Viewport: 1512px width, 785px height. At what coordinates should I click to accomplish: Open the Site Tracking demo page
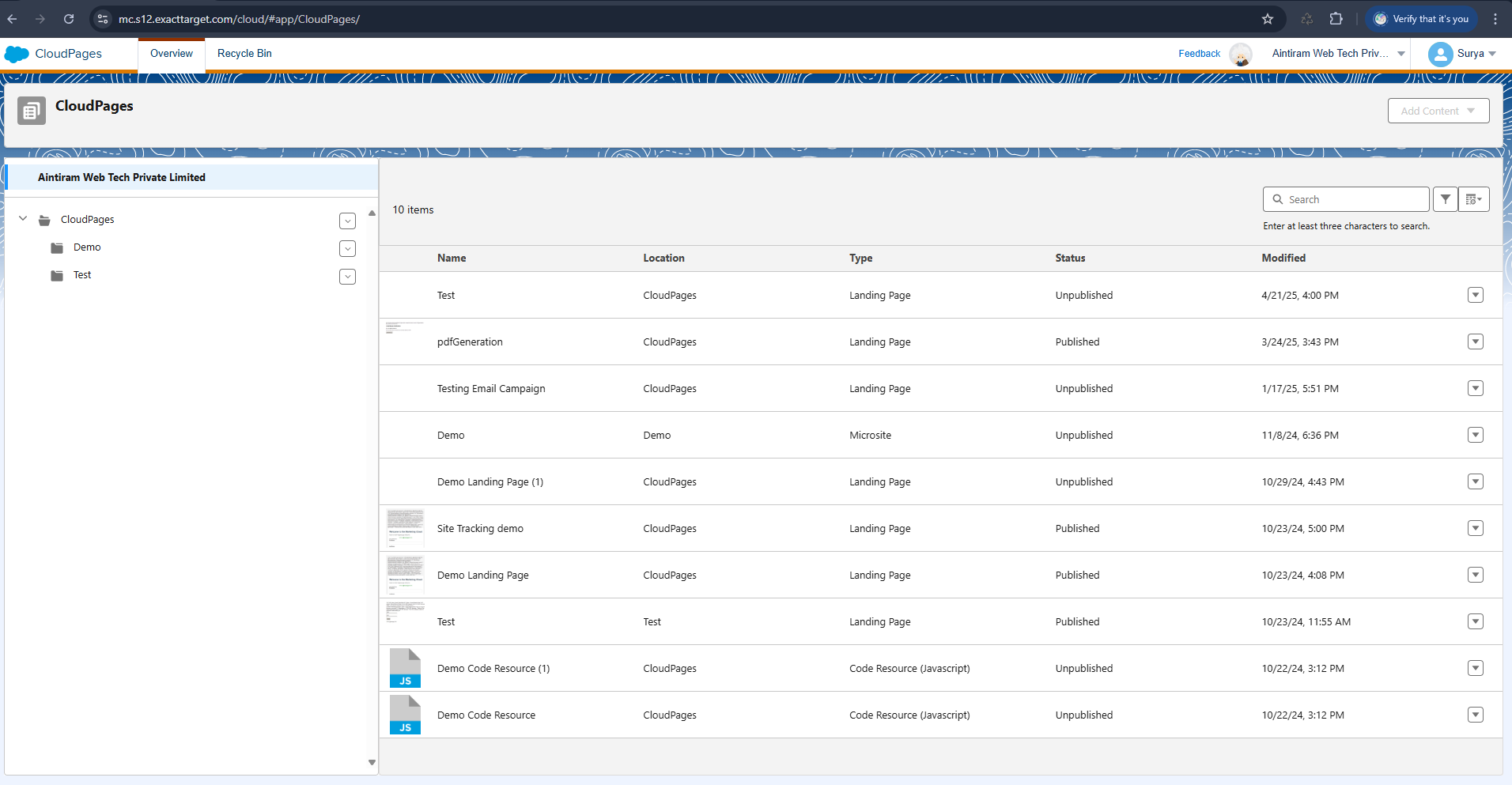coord(480,528)
